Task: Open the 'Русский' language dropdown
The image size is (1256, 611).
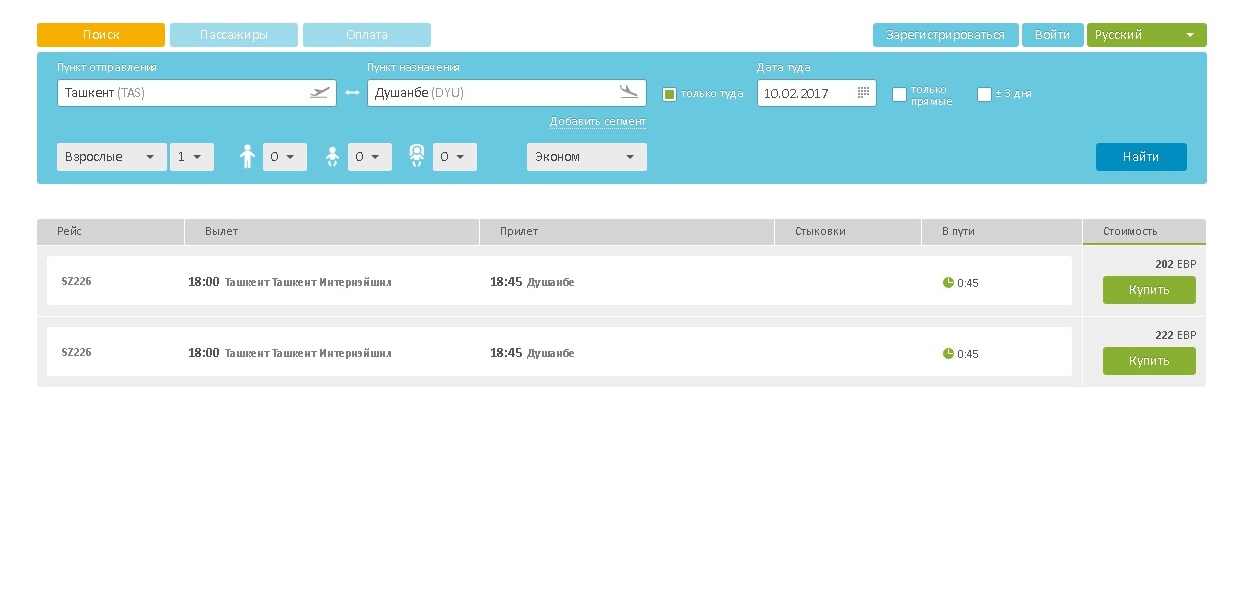Action: (1146, 35)
